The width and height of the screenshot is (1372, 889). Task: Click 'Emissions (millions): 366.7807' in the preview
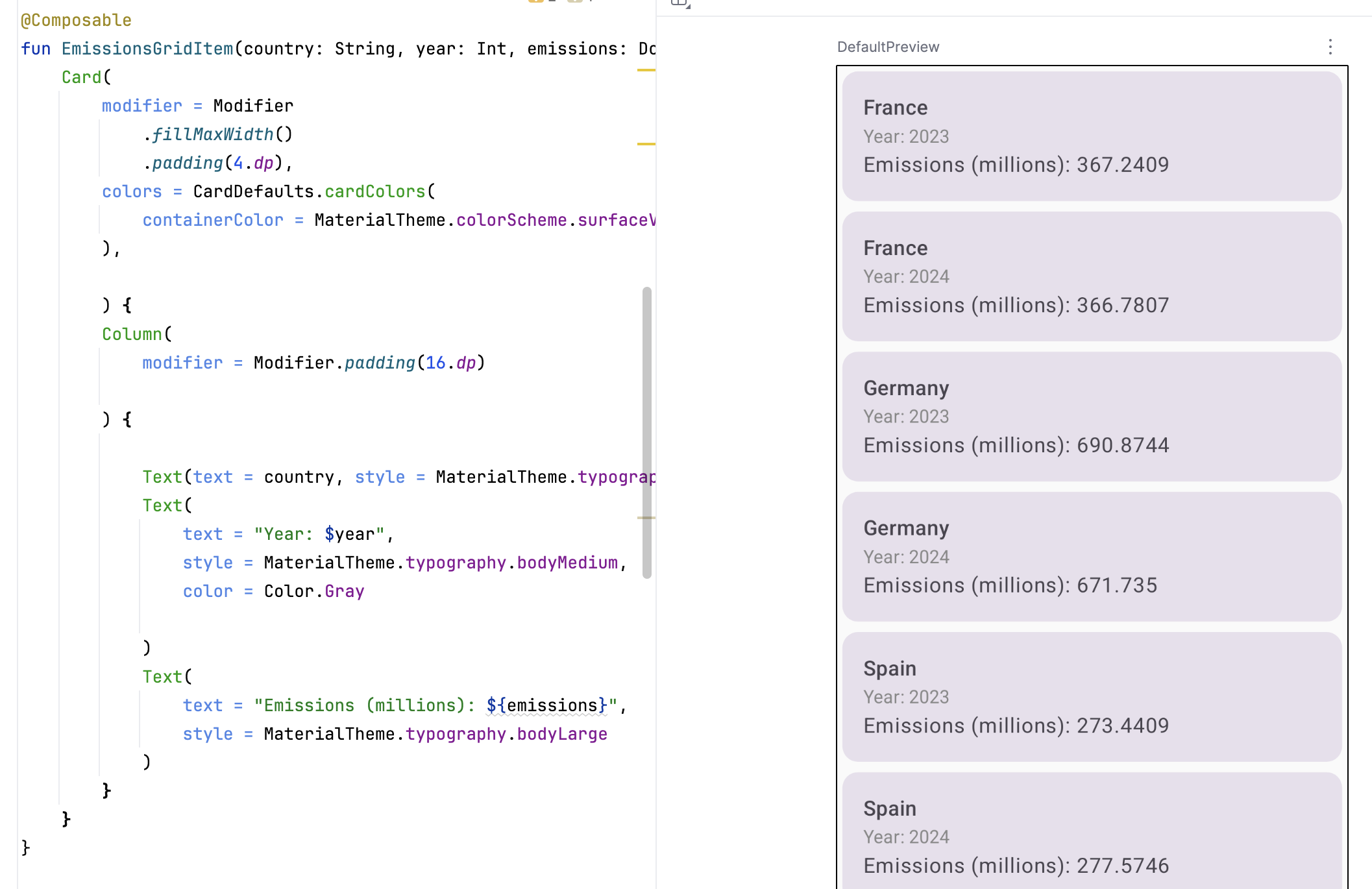[1016, 305]
